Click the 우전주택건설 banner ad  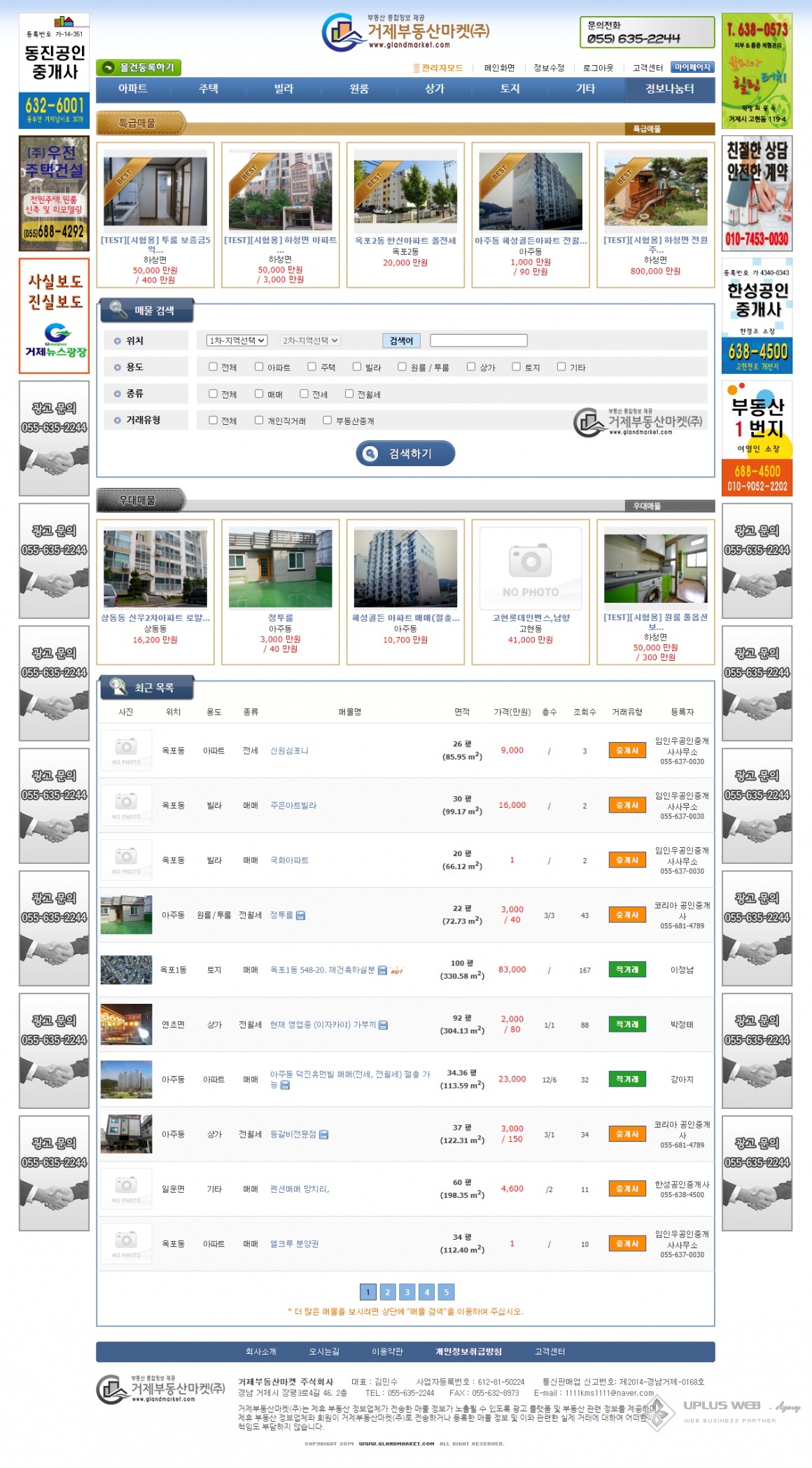pos(54,194)
